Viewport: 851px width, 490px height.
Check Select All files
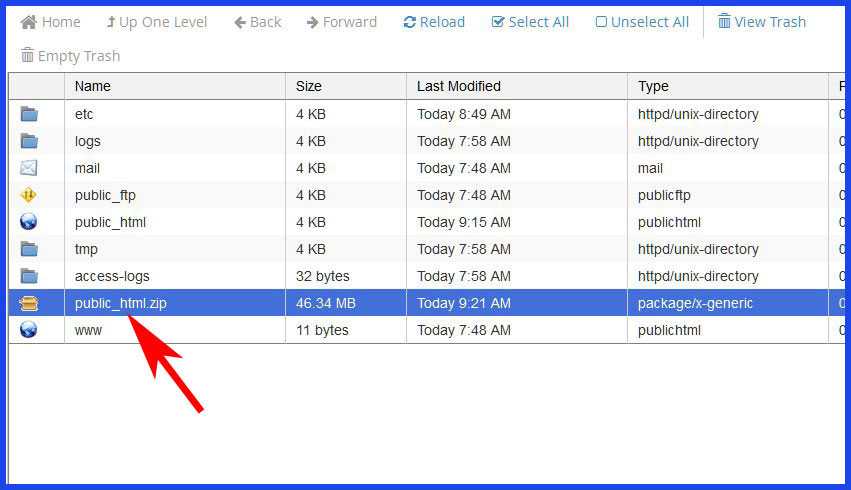pyautogui.click(x=530, y=22)
